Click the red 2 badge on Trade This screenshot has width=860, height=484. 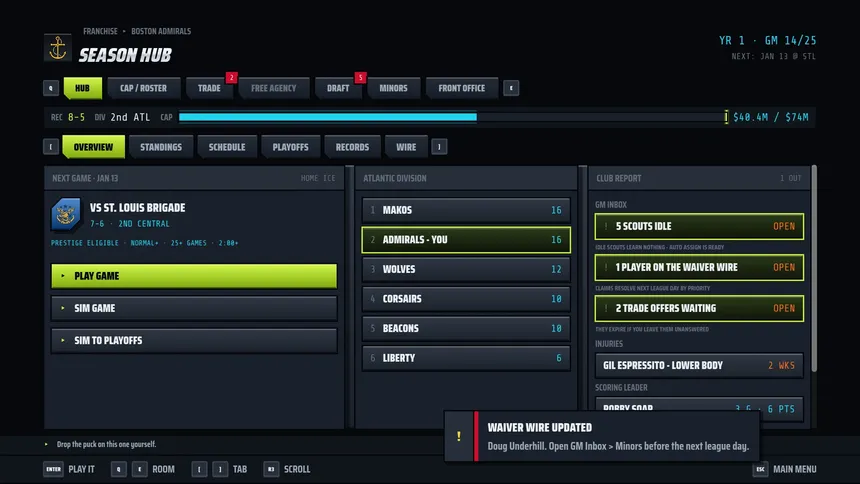coord(231,77)
